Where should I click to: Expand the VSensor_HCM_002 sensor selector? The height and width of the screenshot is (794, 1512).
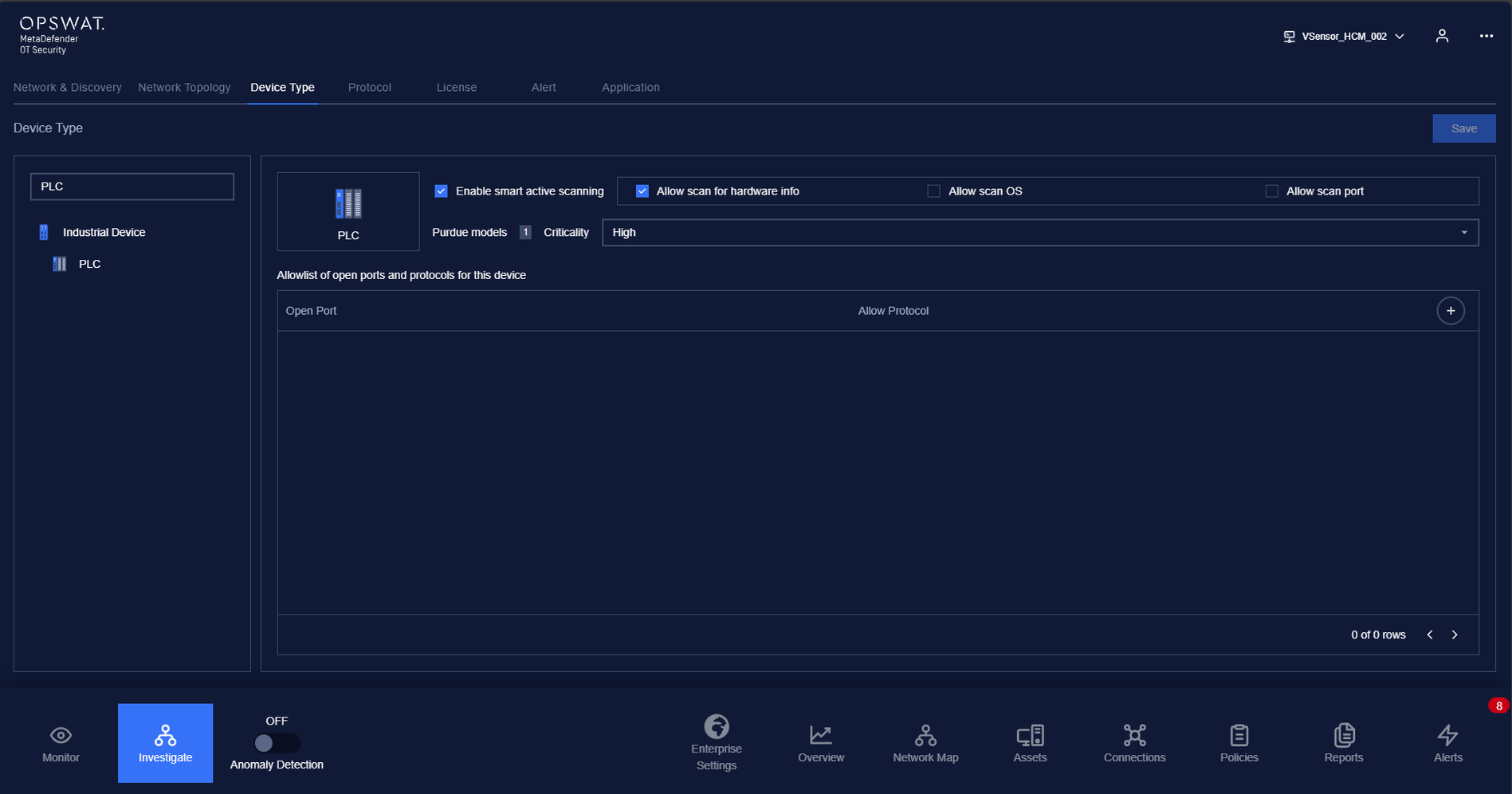(x=1344, y=37)
